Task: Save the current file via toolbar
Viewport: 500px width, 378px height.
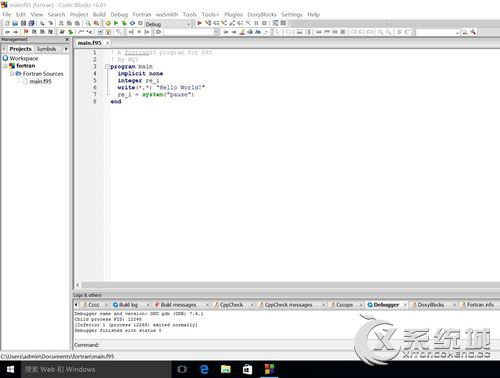Action: [23, 23]
